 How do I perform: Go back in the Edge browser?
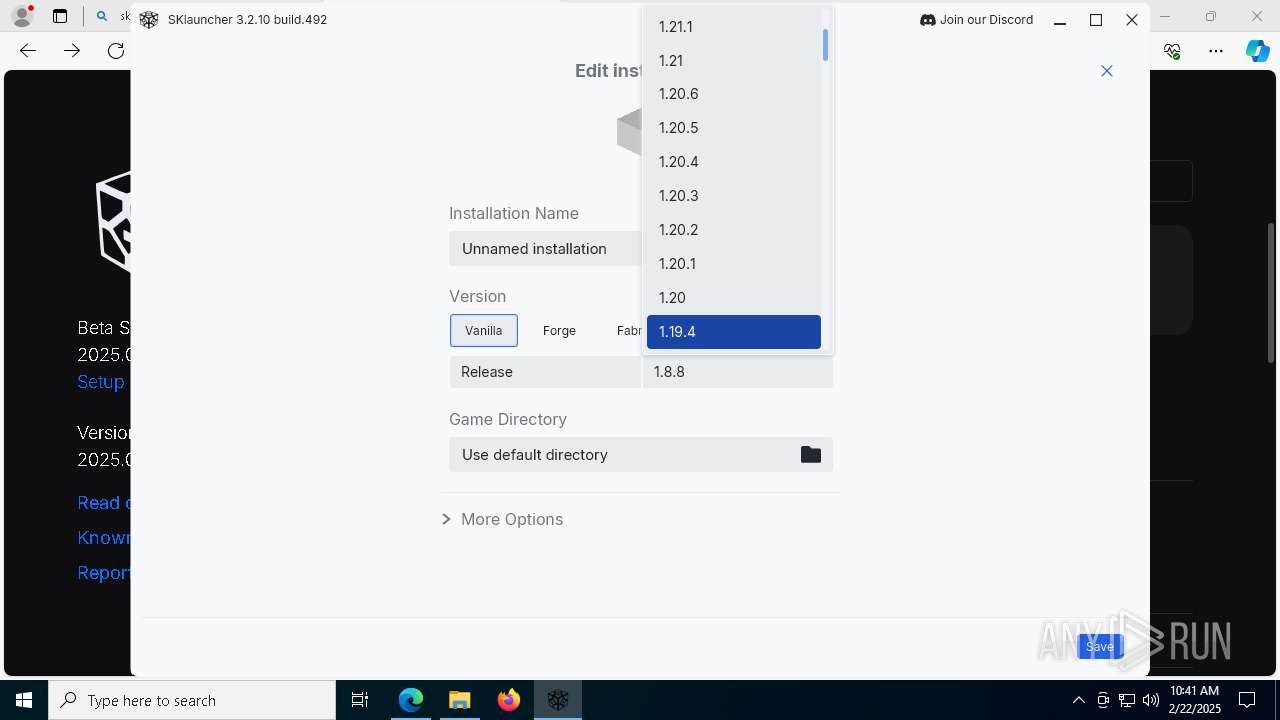tap(28, 51)
